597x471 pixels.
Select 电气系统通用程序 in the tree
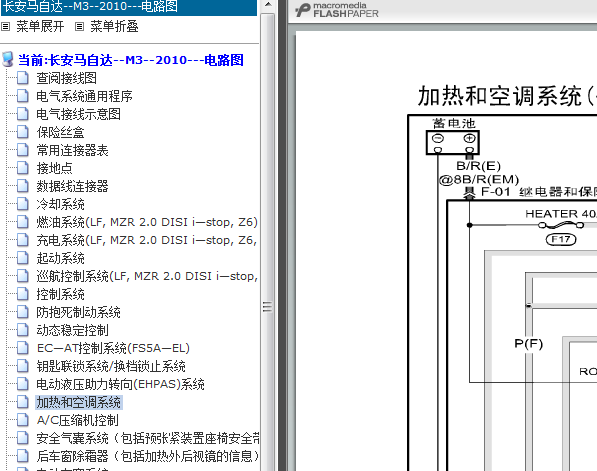tap(84, 96)
